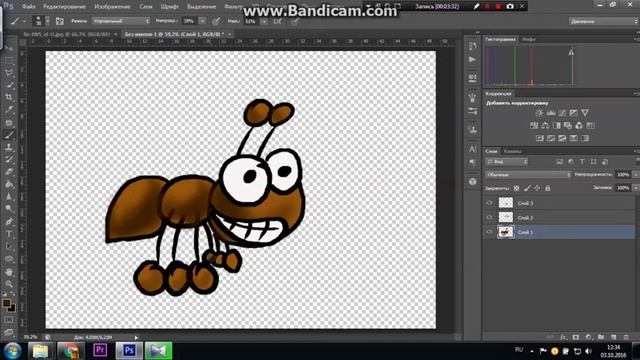Select the Blur tool
The height and width of the screenshot is (360, 640).
(x=9, y=197)
